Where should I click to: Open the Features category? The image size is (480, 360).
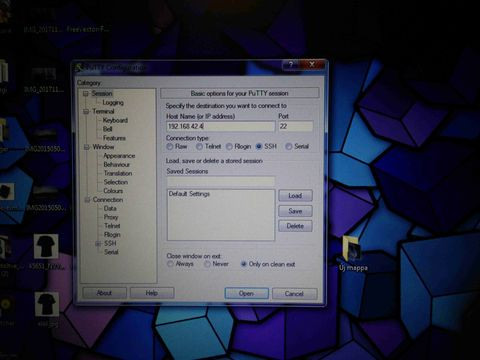[114, 138]
